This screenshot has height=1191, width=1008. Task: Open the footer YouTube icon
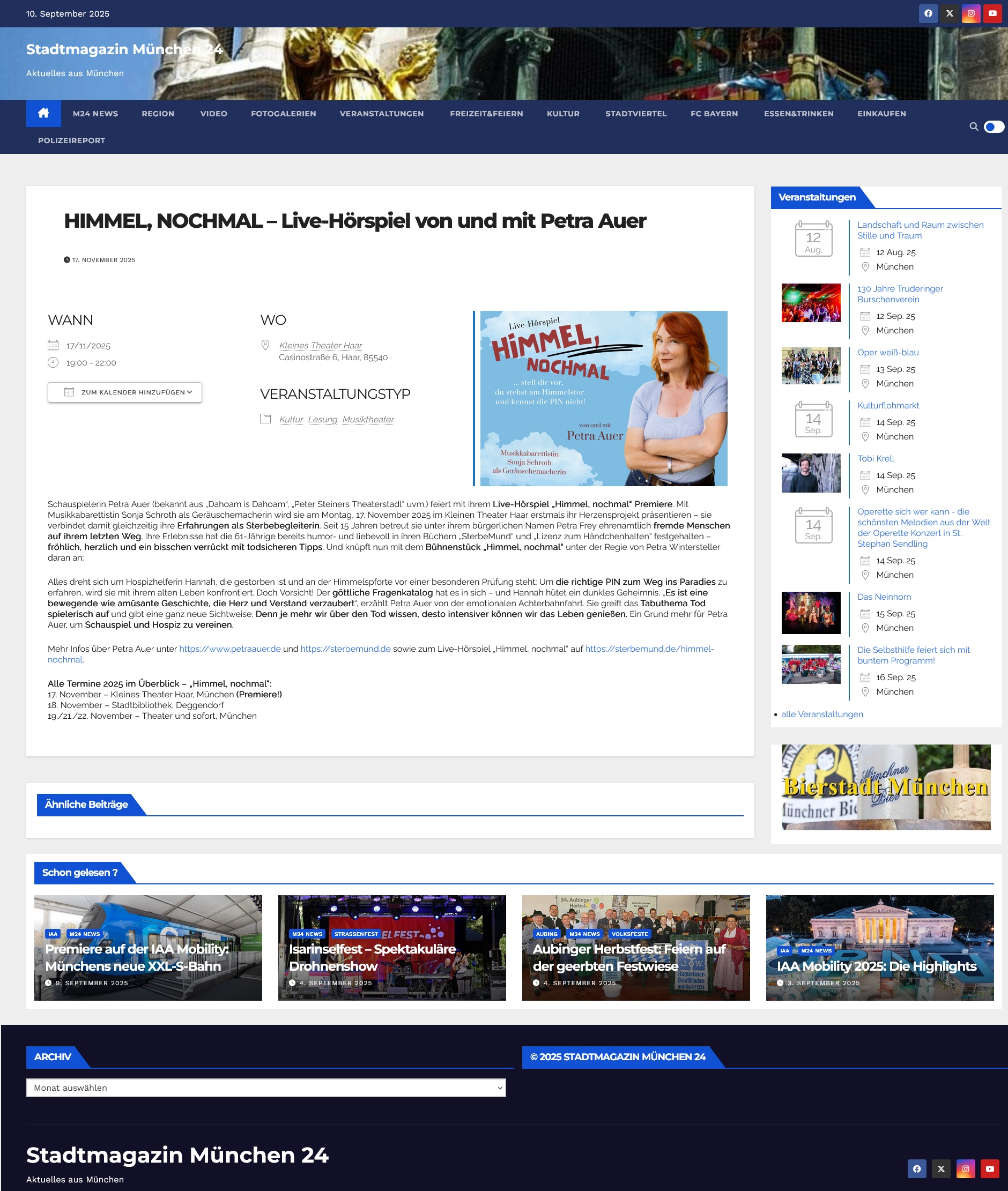tap(990, 1168)
